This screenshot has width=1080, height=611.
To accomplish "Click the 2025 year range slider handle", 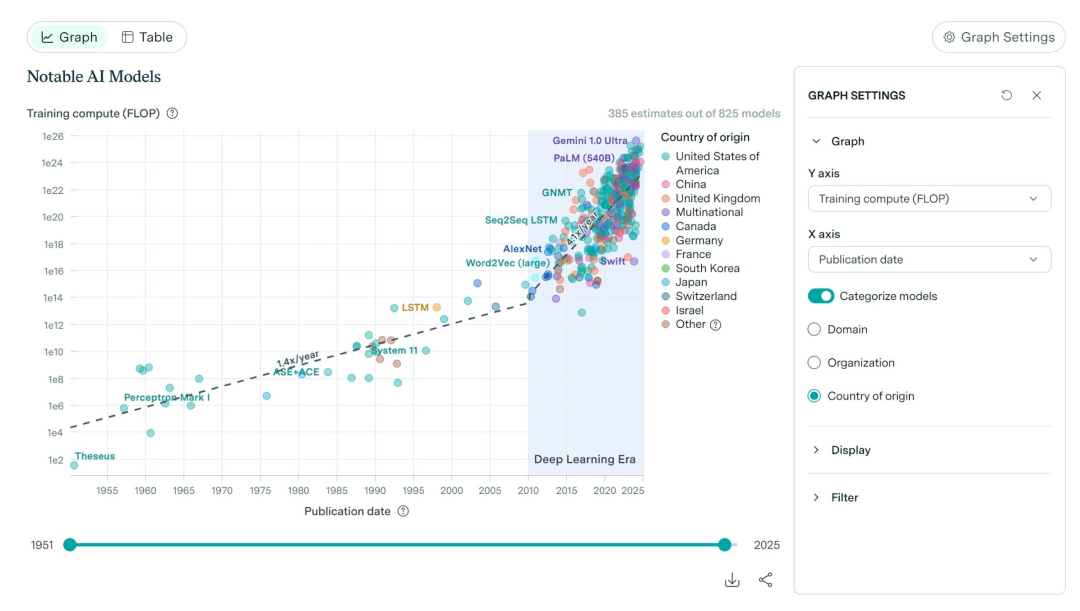I will coord(724,545).
